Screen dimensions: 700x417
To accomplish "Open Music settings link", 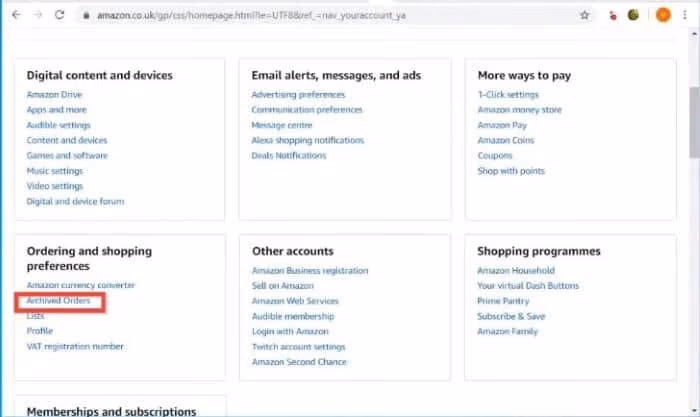I will coord(55,171).
